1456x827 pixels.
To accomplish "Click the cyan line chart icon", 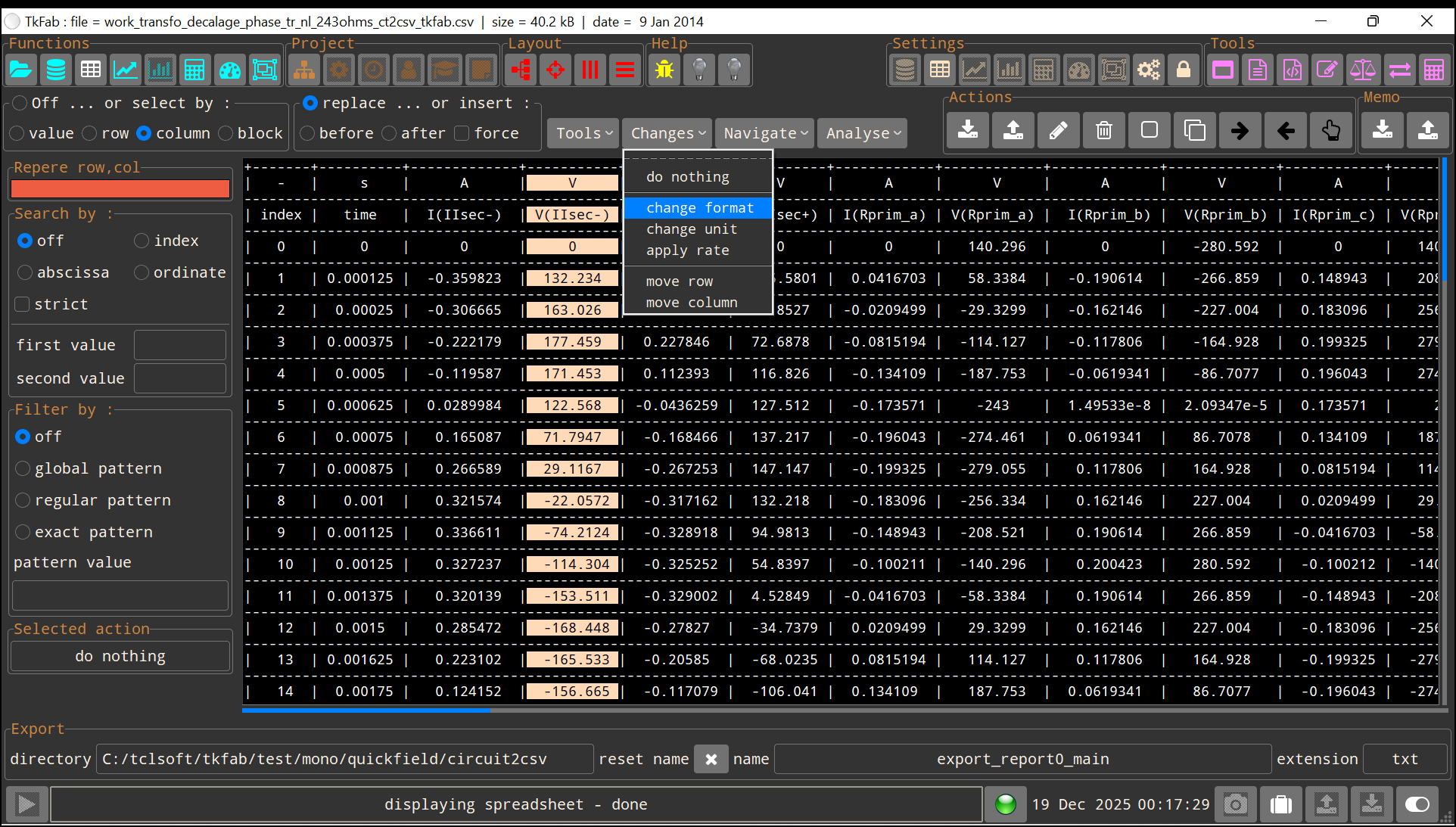I will tap(126, 70).
